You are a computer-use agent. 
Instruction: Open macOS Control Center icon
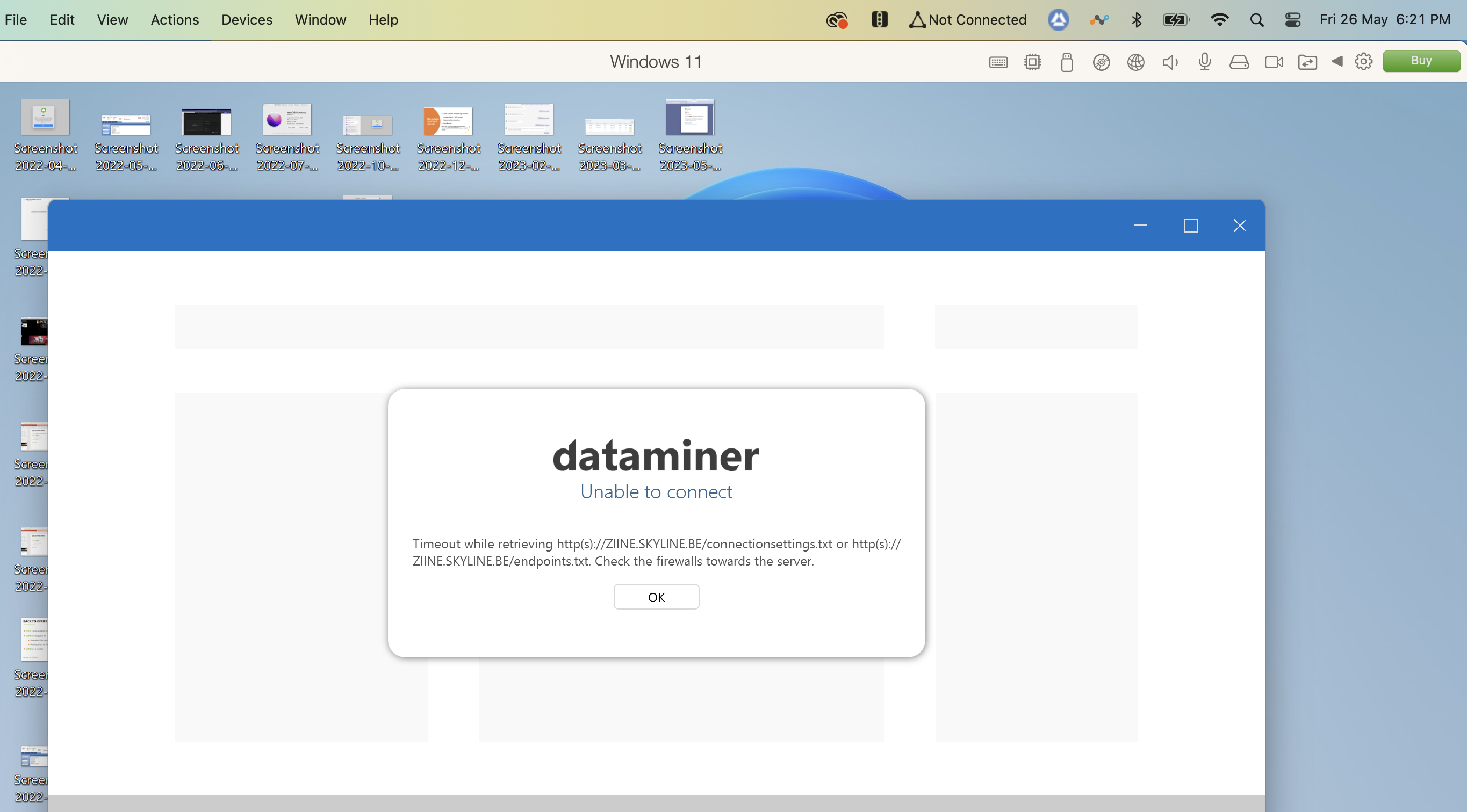[x=1293, y=20]
